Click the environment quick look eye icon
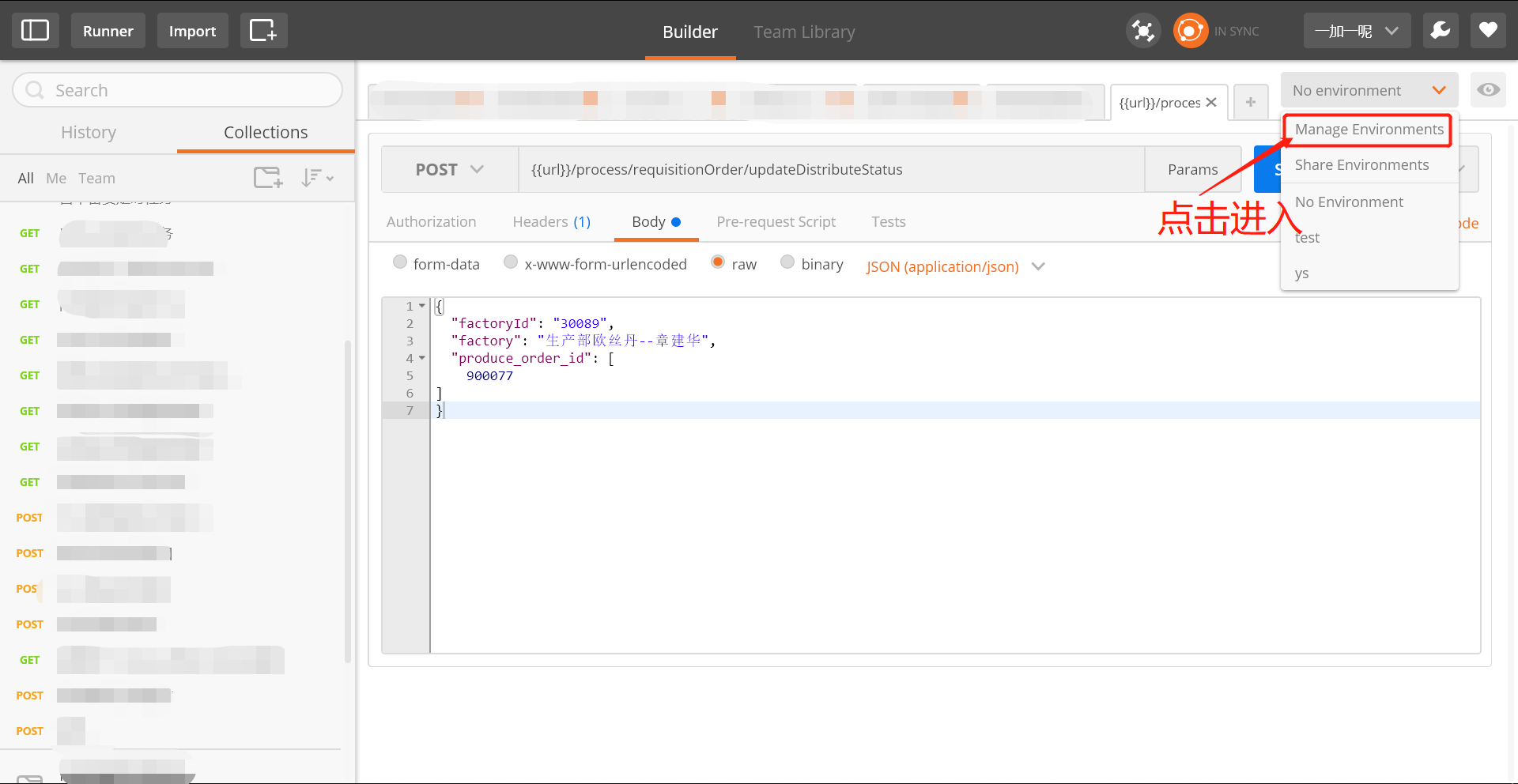 click(1489, 89)
